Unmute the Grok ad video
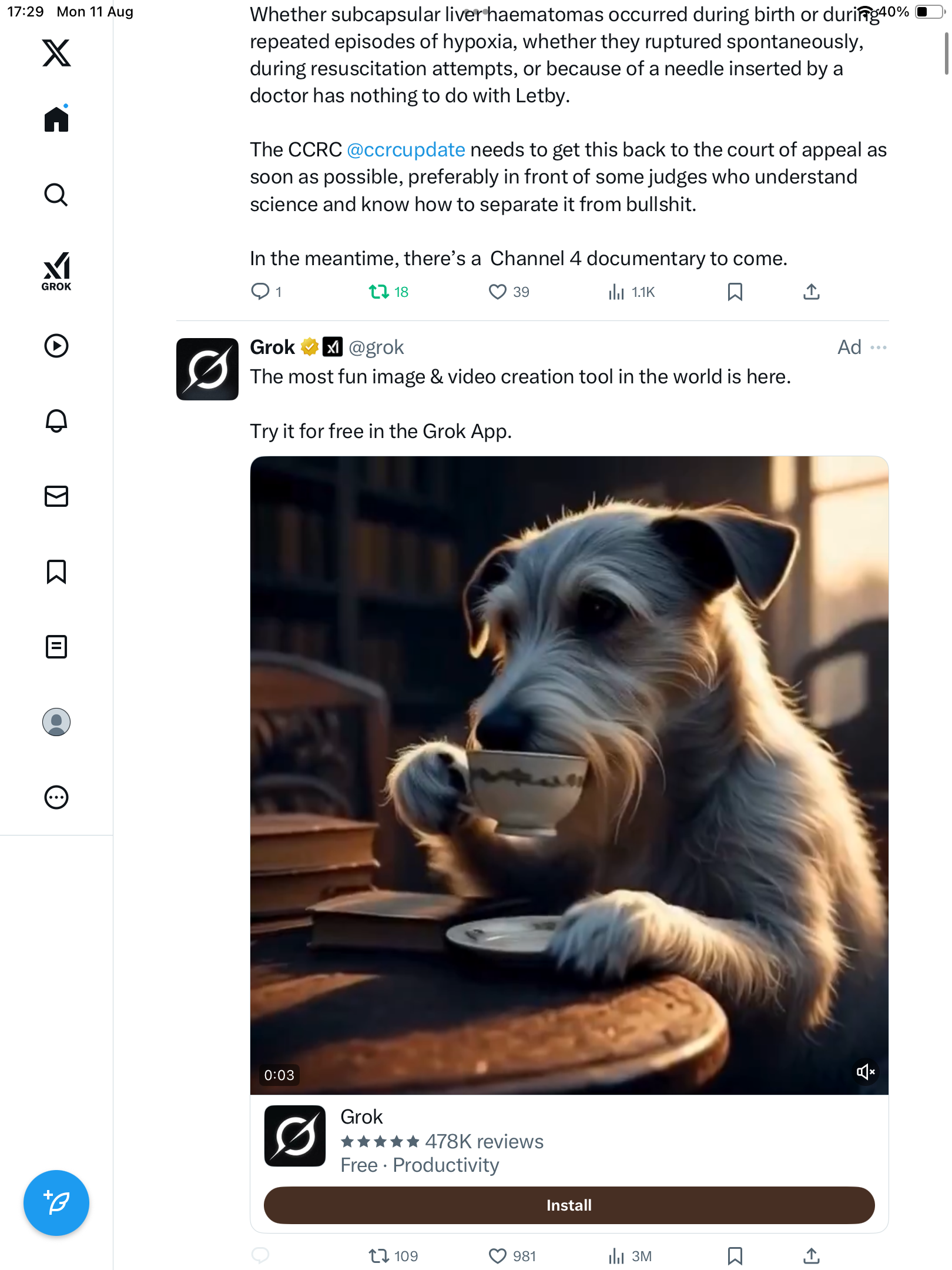Image resolution: width=952 pixels, height=1270 pixels. 865,1072
